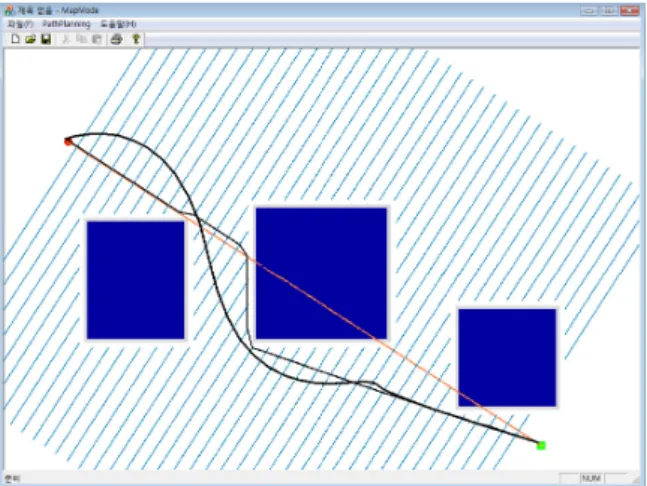Click the New document toolbar icon
This screenshot has width=647, height=486.
[x=15, y=39]
